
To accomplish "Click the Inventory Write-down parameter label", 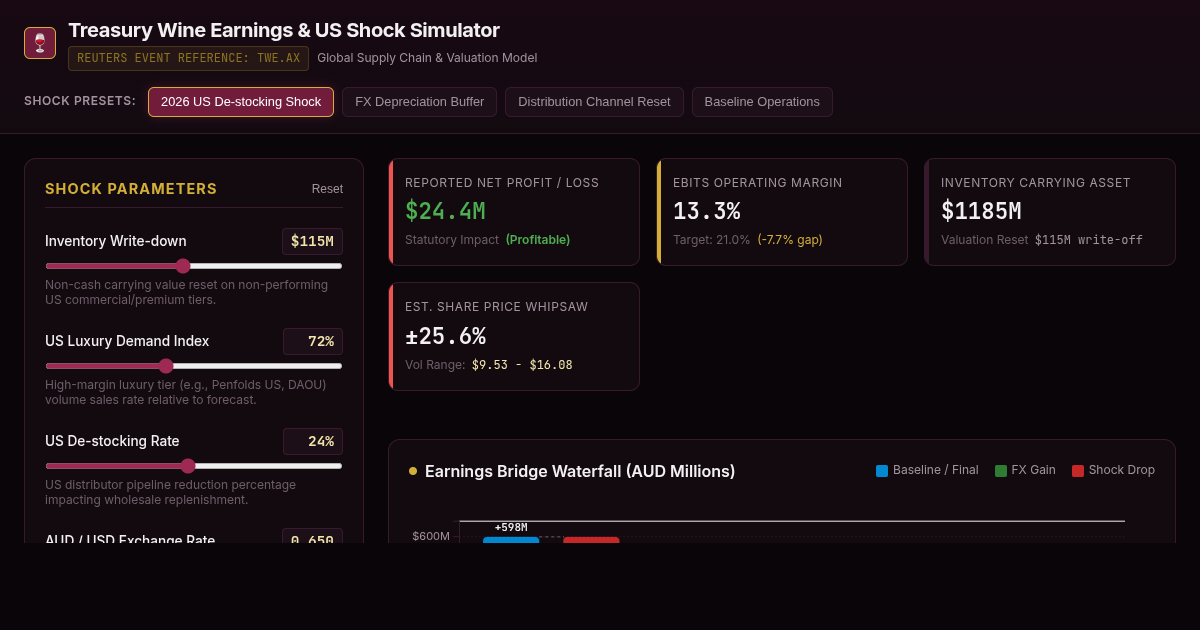I will 116,241.
